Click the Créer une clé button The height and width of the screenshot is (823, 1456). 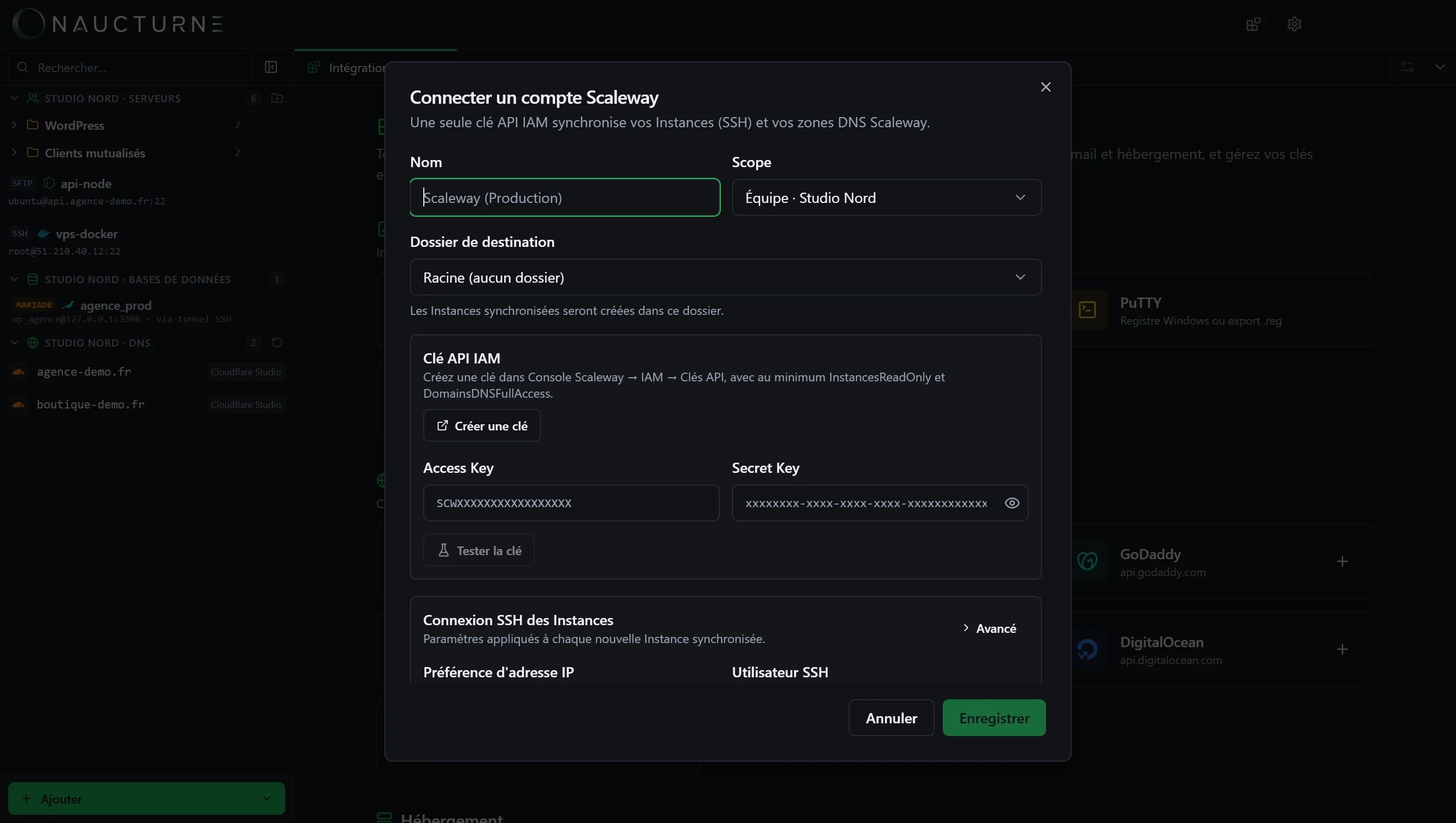pos(482,426)
